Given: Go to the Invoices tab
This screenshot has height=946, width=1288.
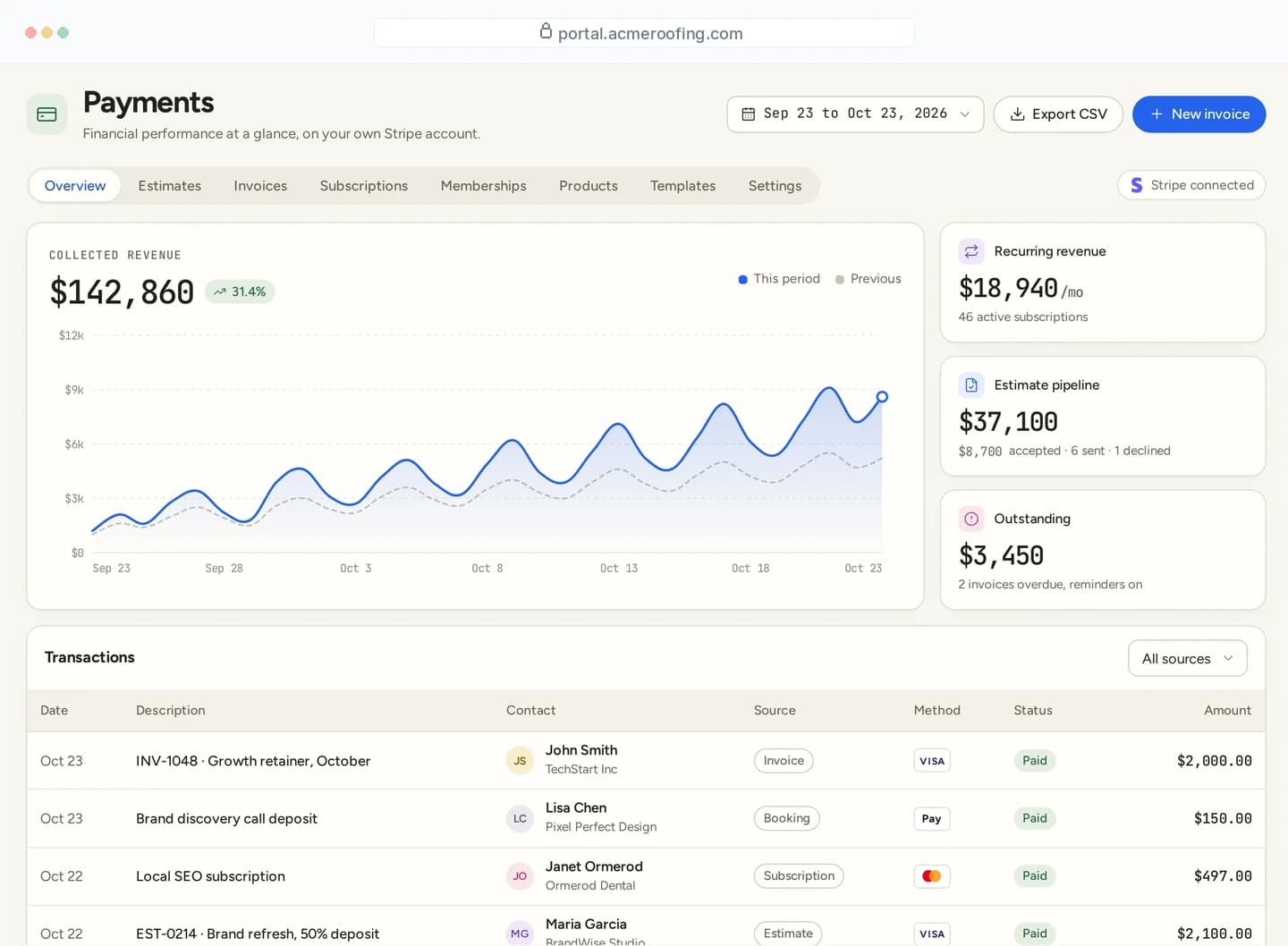Looking at the screenshot, I should (x=260, y=186).
